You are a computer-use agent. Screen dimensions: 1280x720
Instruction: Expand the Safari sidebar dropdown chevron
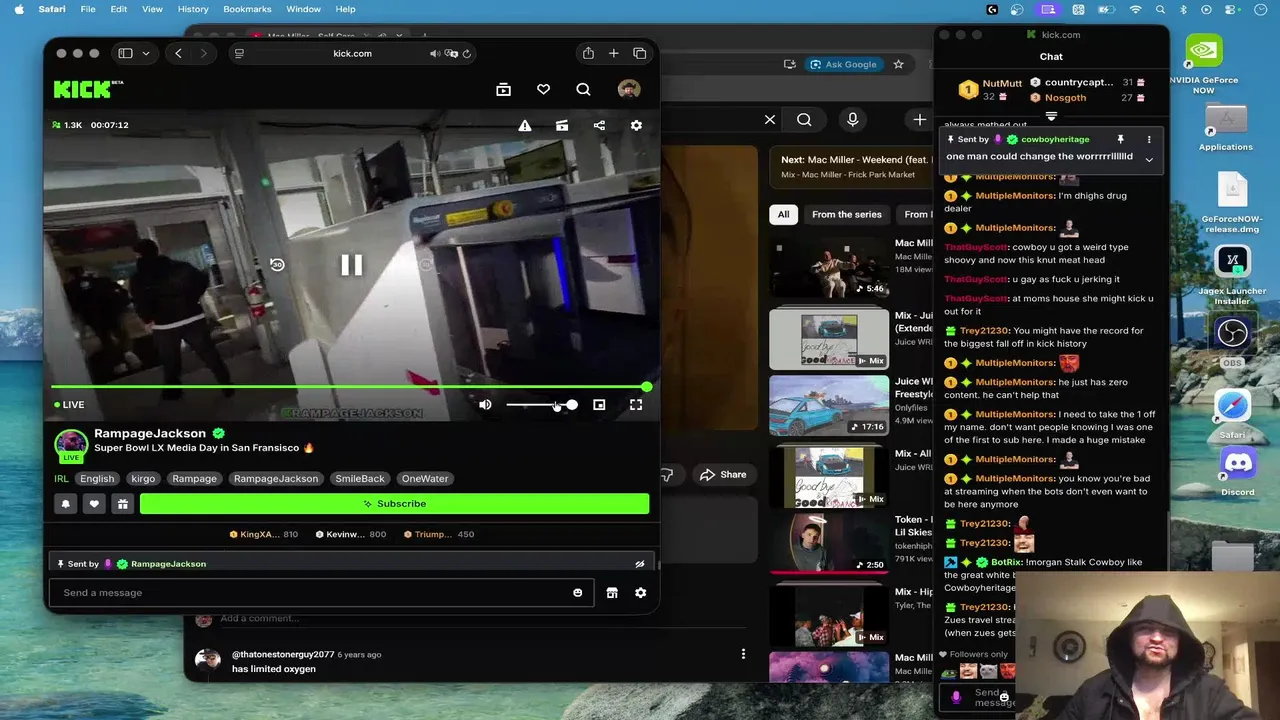[146, 53]
